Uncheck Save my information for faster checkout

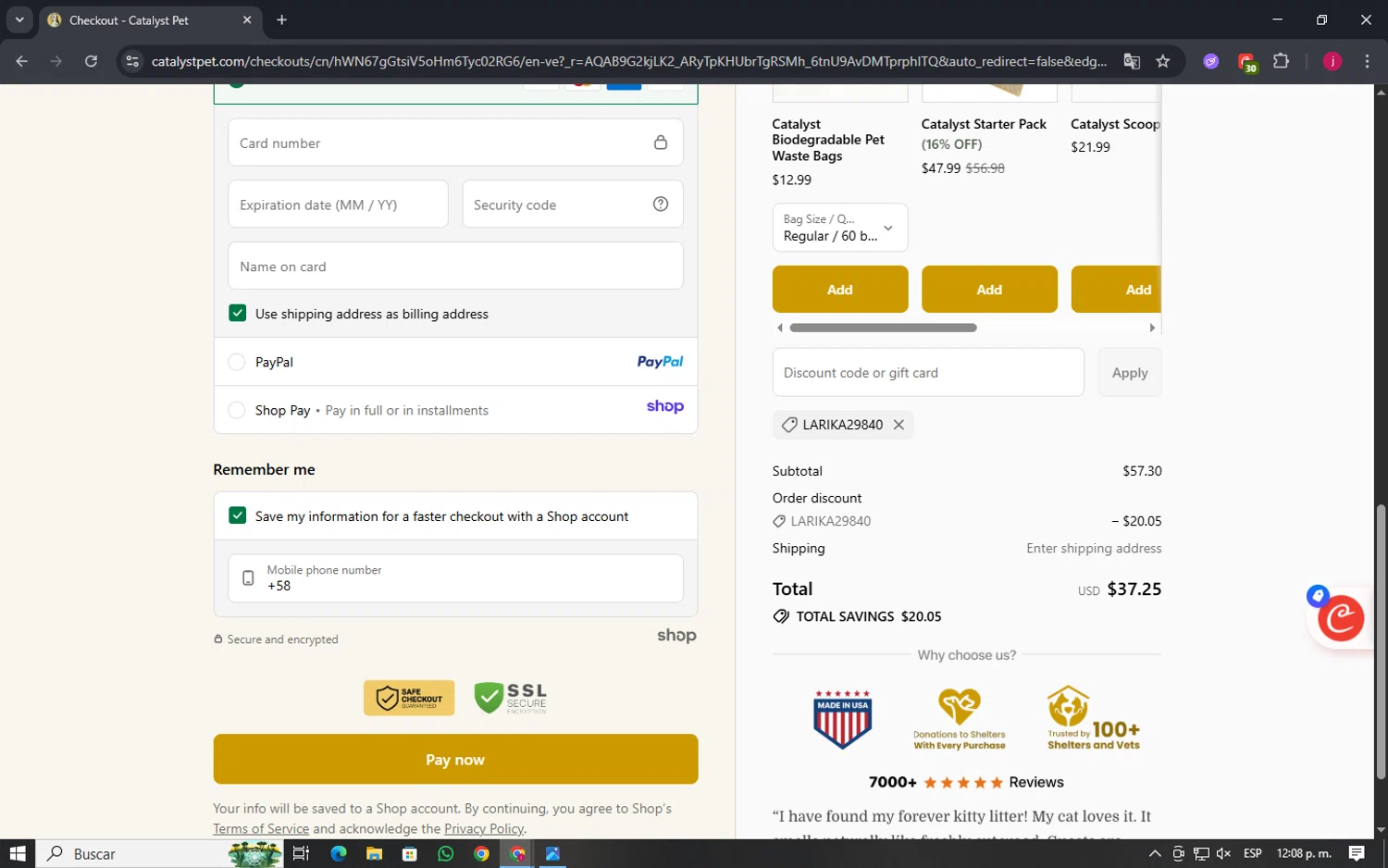[238, 515]
